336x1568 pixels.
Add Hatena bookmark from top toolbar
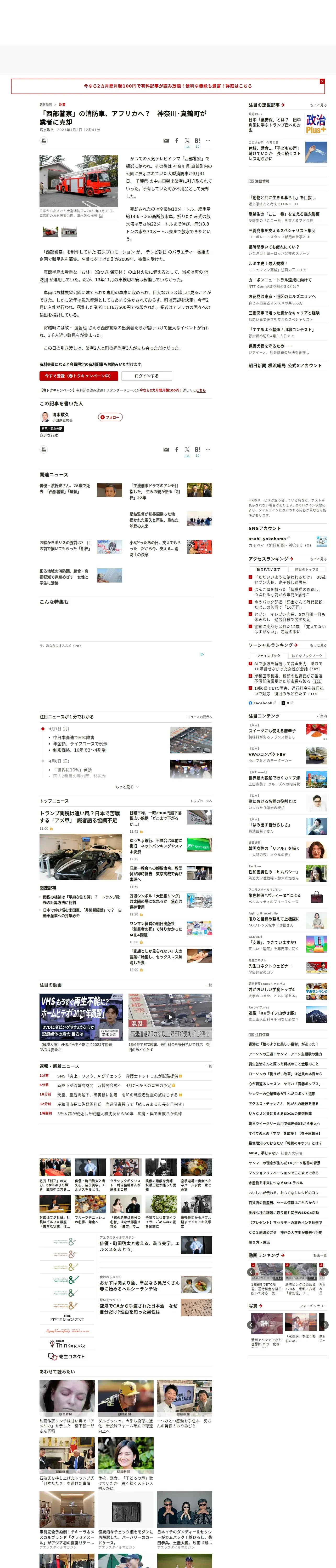[198, 141]
